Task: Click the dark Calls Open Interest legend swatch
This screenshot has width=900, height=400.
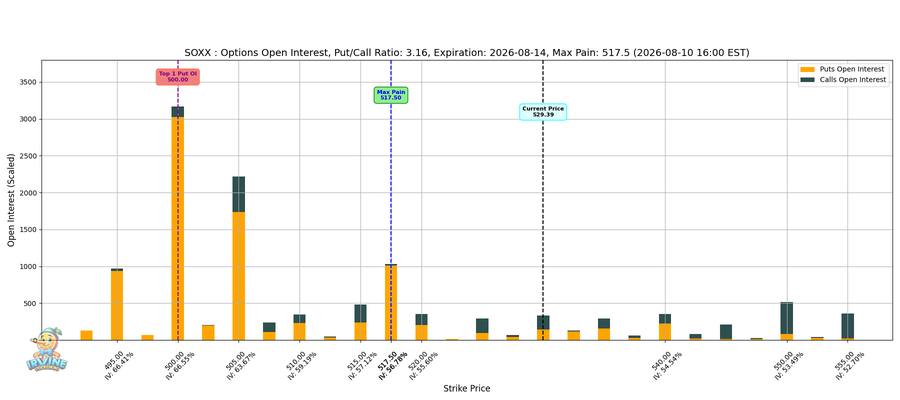Action: (x=807, y=80)
